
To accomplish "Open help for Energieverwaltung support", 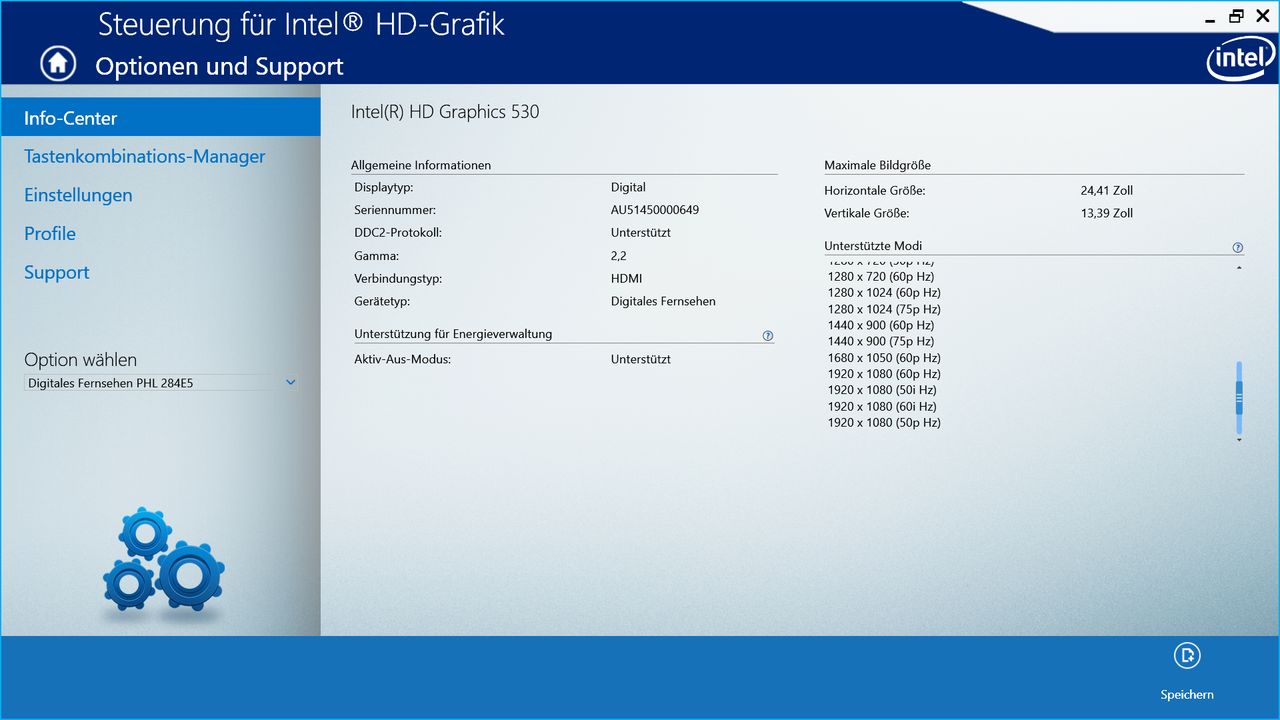I will pos(768,336).
